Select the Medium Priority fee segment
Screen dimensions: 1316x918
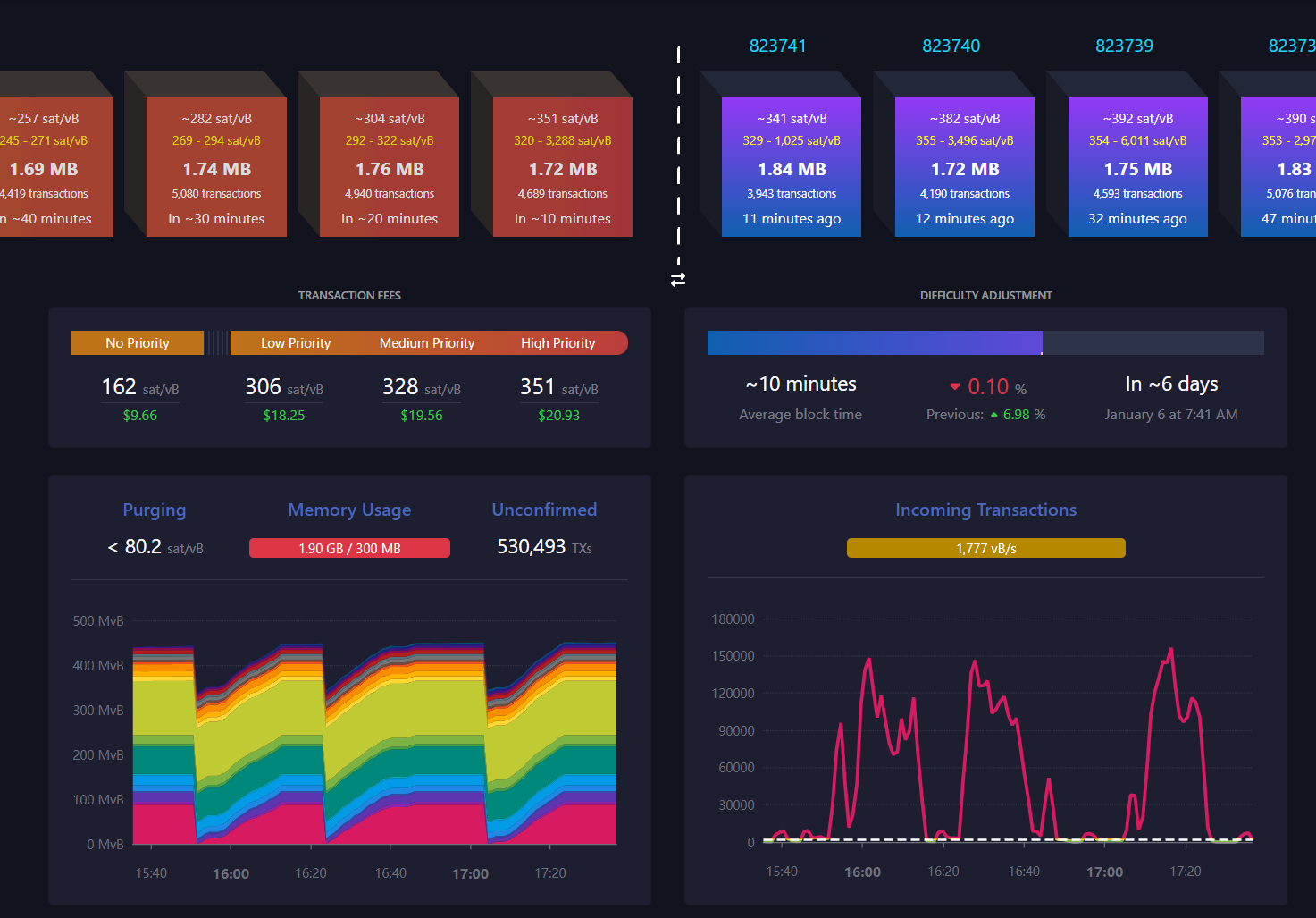click(x=427, y=343)
